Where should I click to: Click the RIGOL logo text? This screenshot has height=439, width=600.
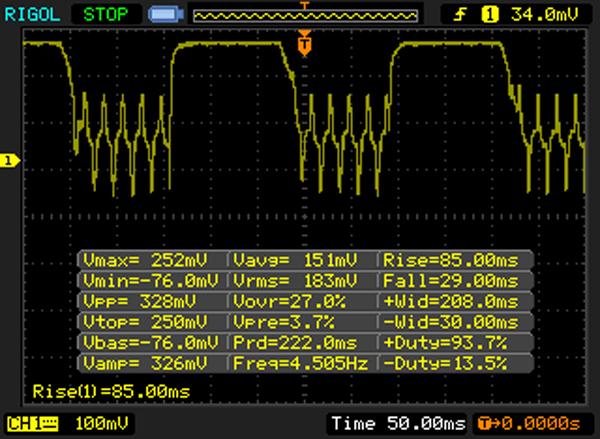point(33,15)
